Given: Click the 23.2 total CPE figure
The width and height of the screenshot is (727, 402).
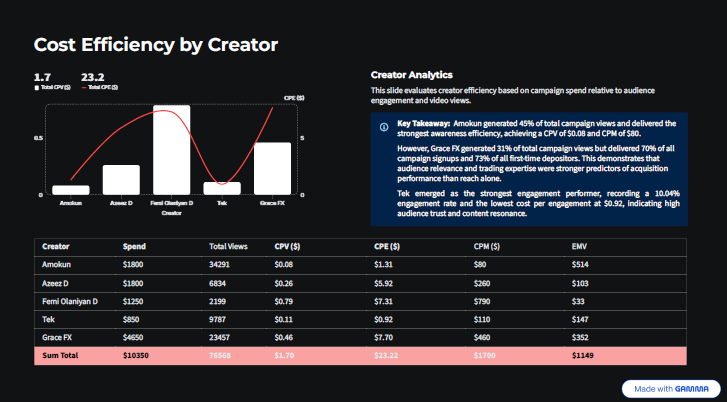Looking at the screenshot, I should click(x=93, y=77).
